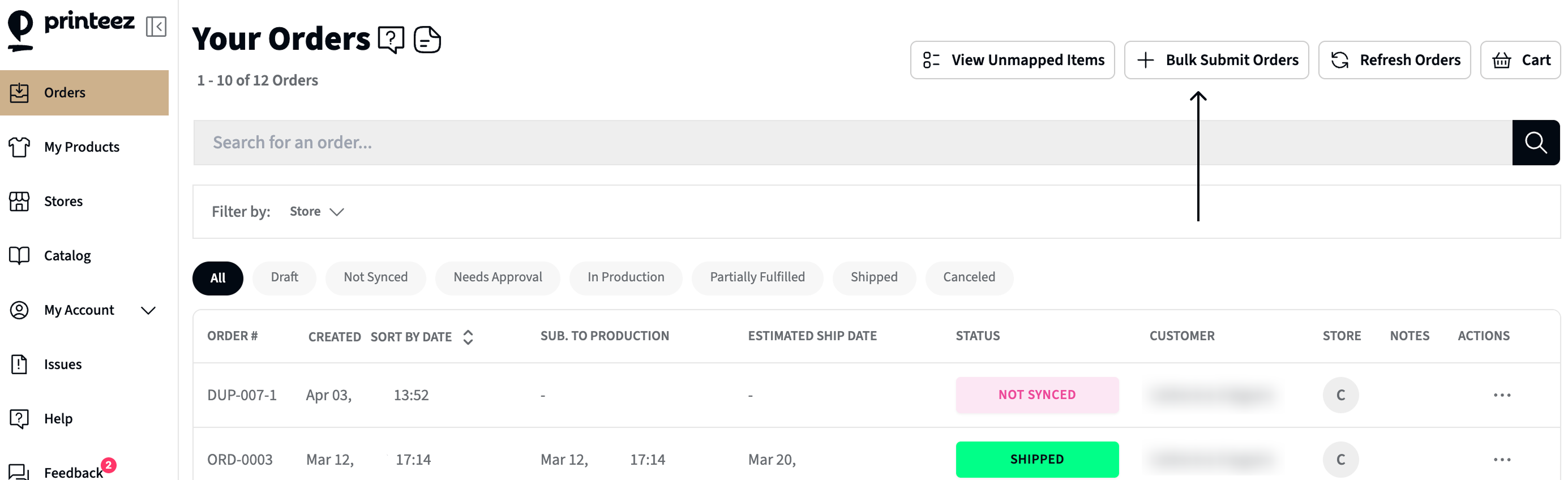Click the ORDER # column header
Viewport: 1568px width, 480px height.
pos(232,336)
